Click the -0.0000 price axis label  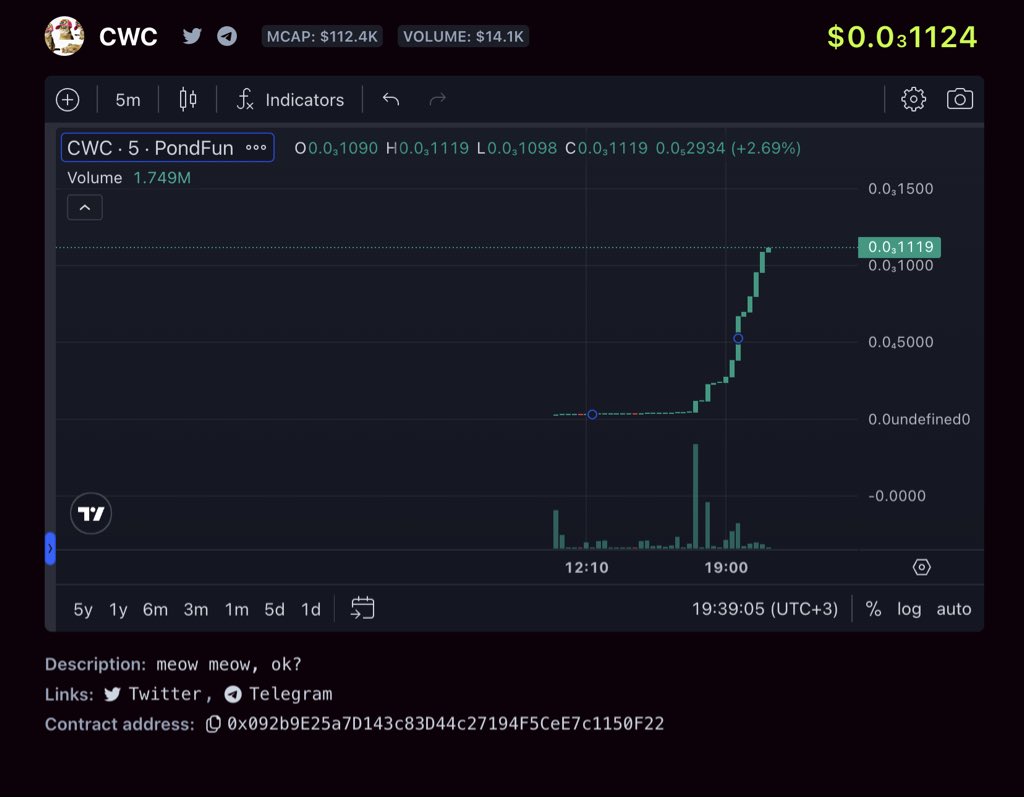click(x=897, y=496)
